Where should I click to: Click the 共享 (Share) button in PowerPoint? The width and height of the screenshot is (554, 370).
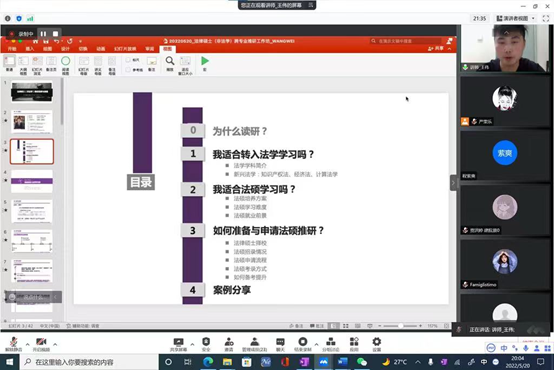click(436, 48)
